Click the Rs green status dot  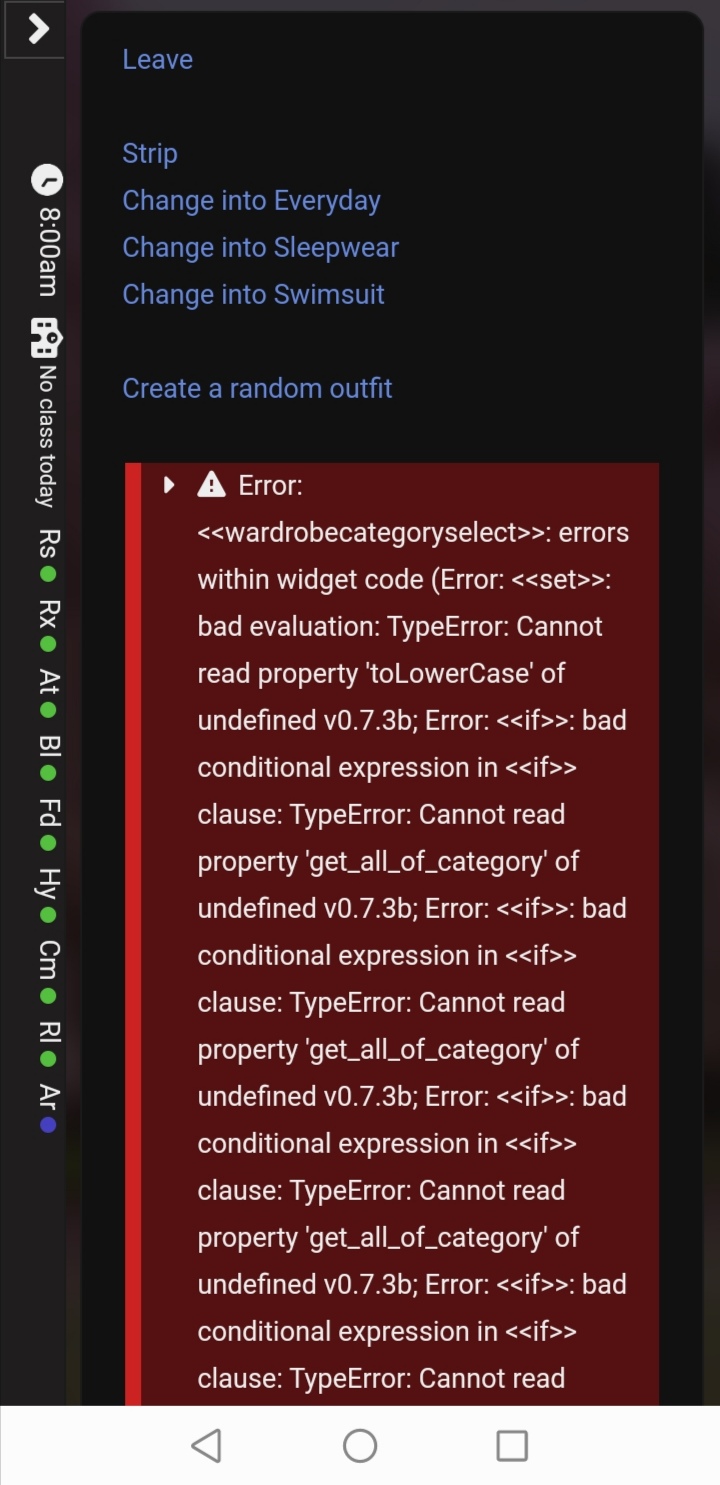[48, 574]
